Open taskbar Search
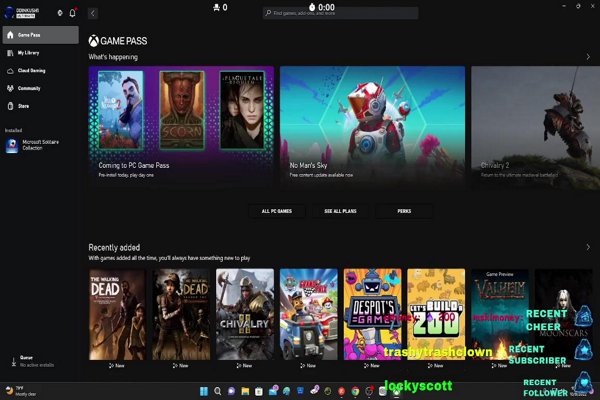 pyautogui.click(x=218, y=391)
